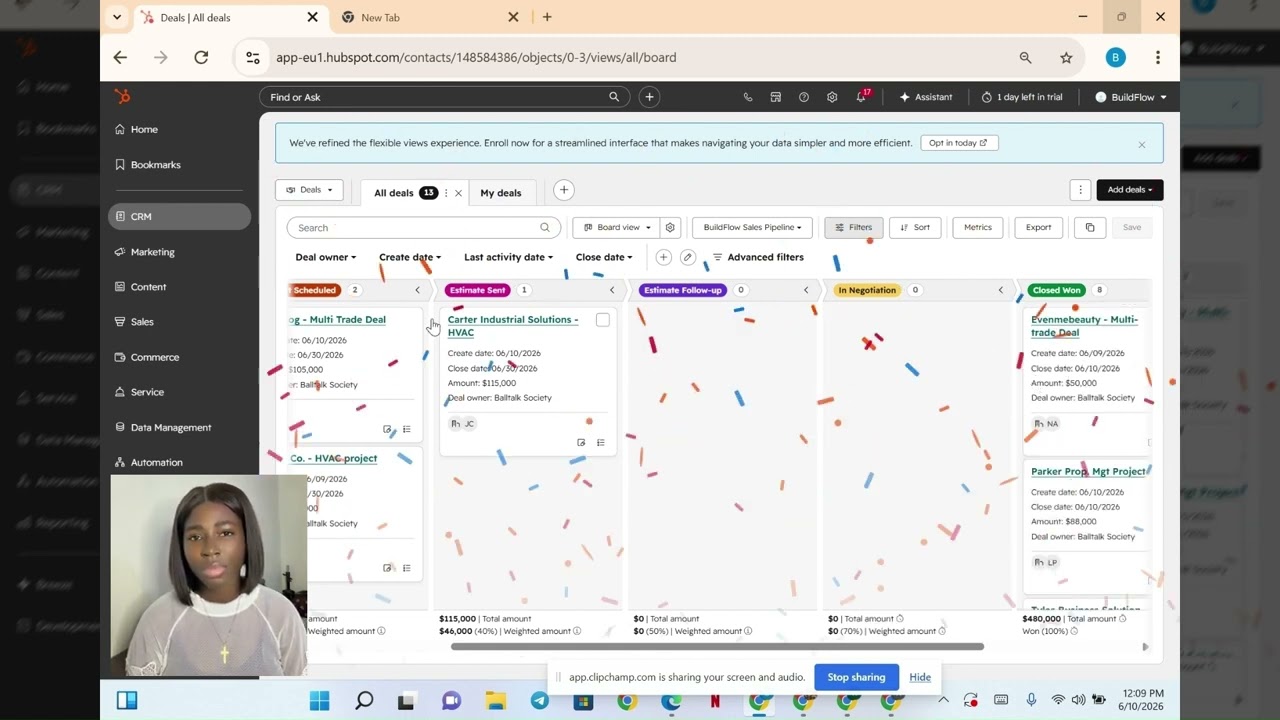Open HubSpot settings gear in top bar
This screenshot has width=1280, height=720.
832,97
